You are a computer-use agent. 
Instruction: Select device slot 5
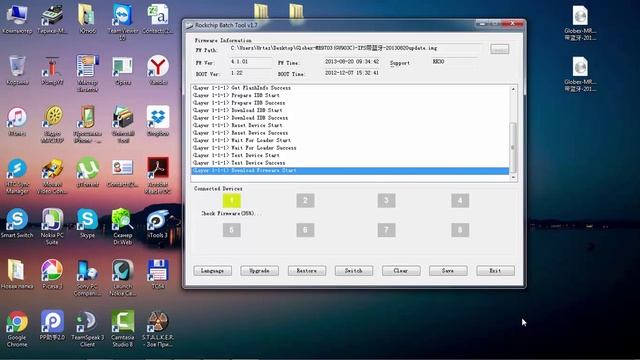[x=232, y=230]
